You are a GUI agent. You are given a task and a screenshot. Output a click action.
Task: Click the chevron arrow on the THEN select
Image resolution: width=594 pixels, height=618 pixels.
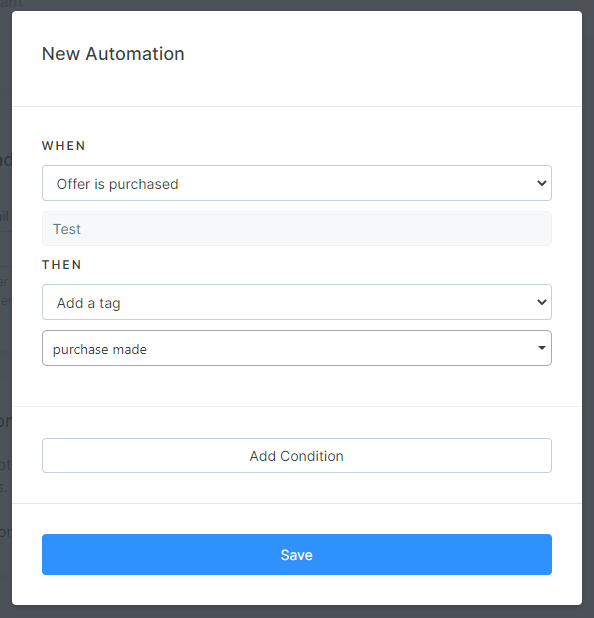click(x=542, y=302)
